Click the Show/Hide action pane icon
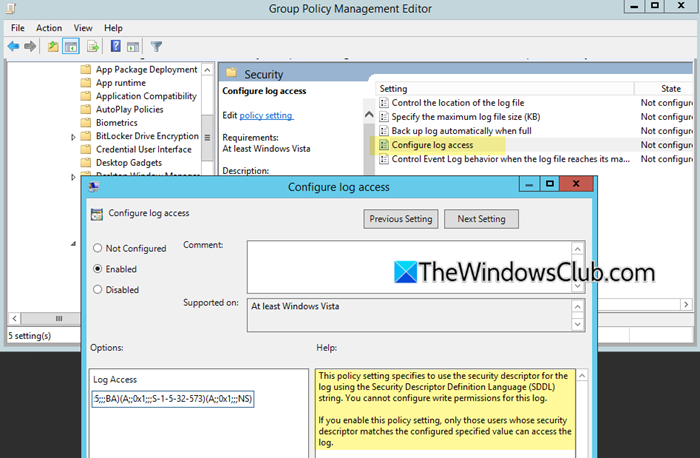 133,46
